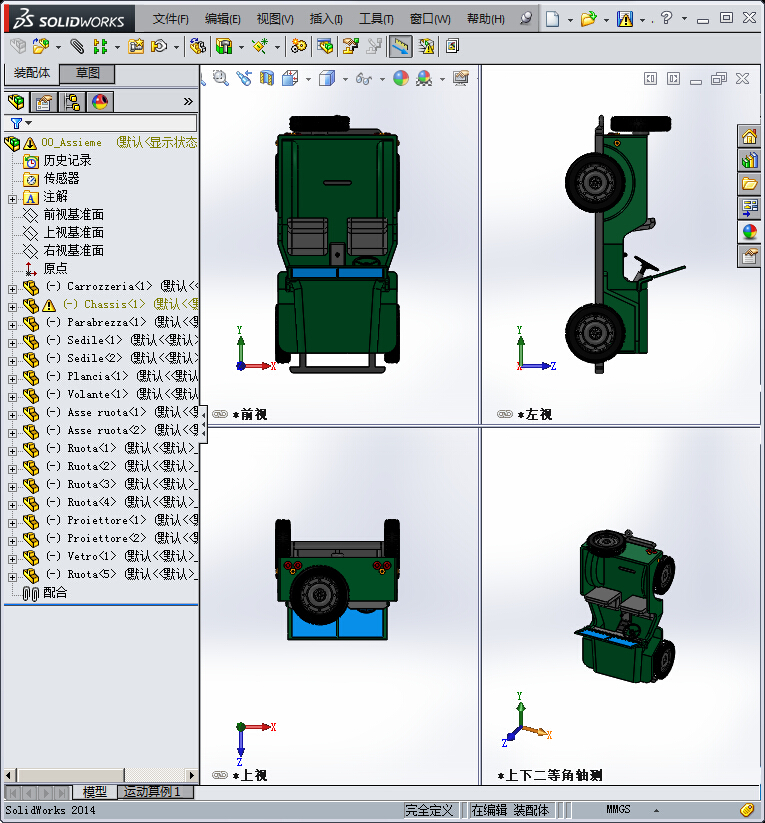Viewport: 765px width, 823px height.
Task: Expand the Chassis<1> component node
Action: [x=13, y=307]
